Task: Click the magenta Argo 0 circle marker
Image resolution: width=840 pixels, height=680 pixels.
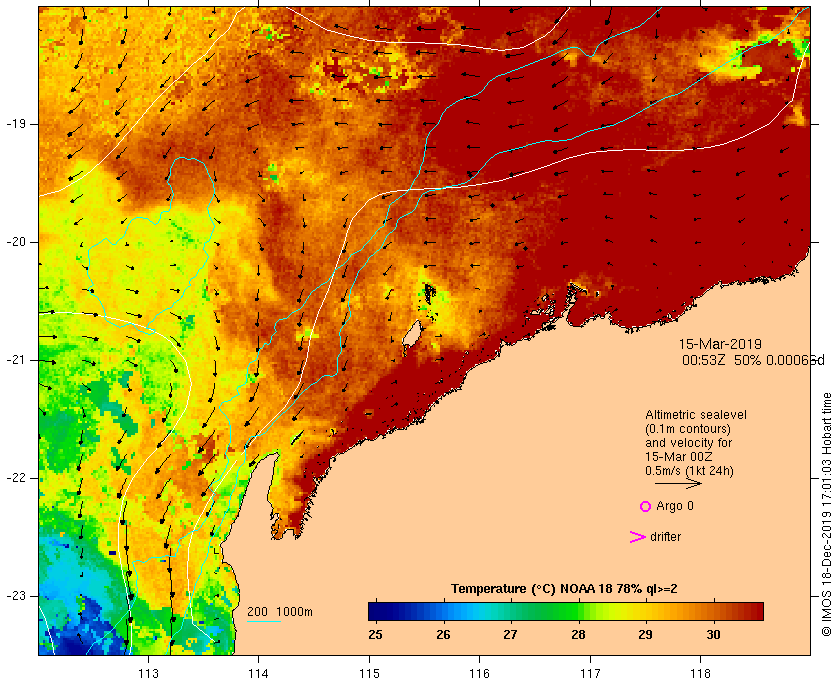Action: [x=645, y=506]
